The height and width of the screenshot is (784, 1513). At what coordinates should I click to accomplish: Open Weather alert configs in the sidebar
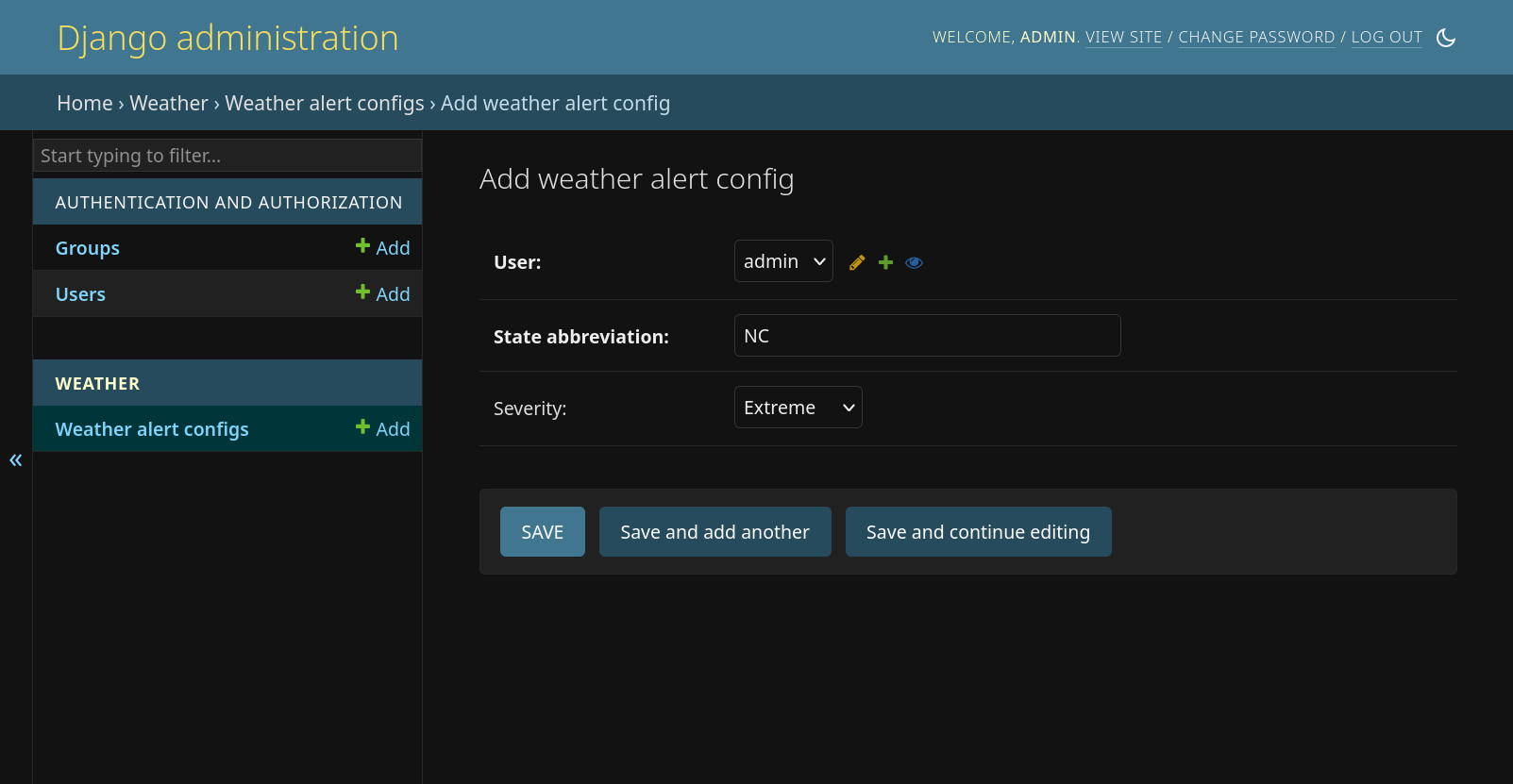coord(152,429)
